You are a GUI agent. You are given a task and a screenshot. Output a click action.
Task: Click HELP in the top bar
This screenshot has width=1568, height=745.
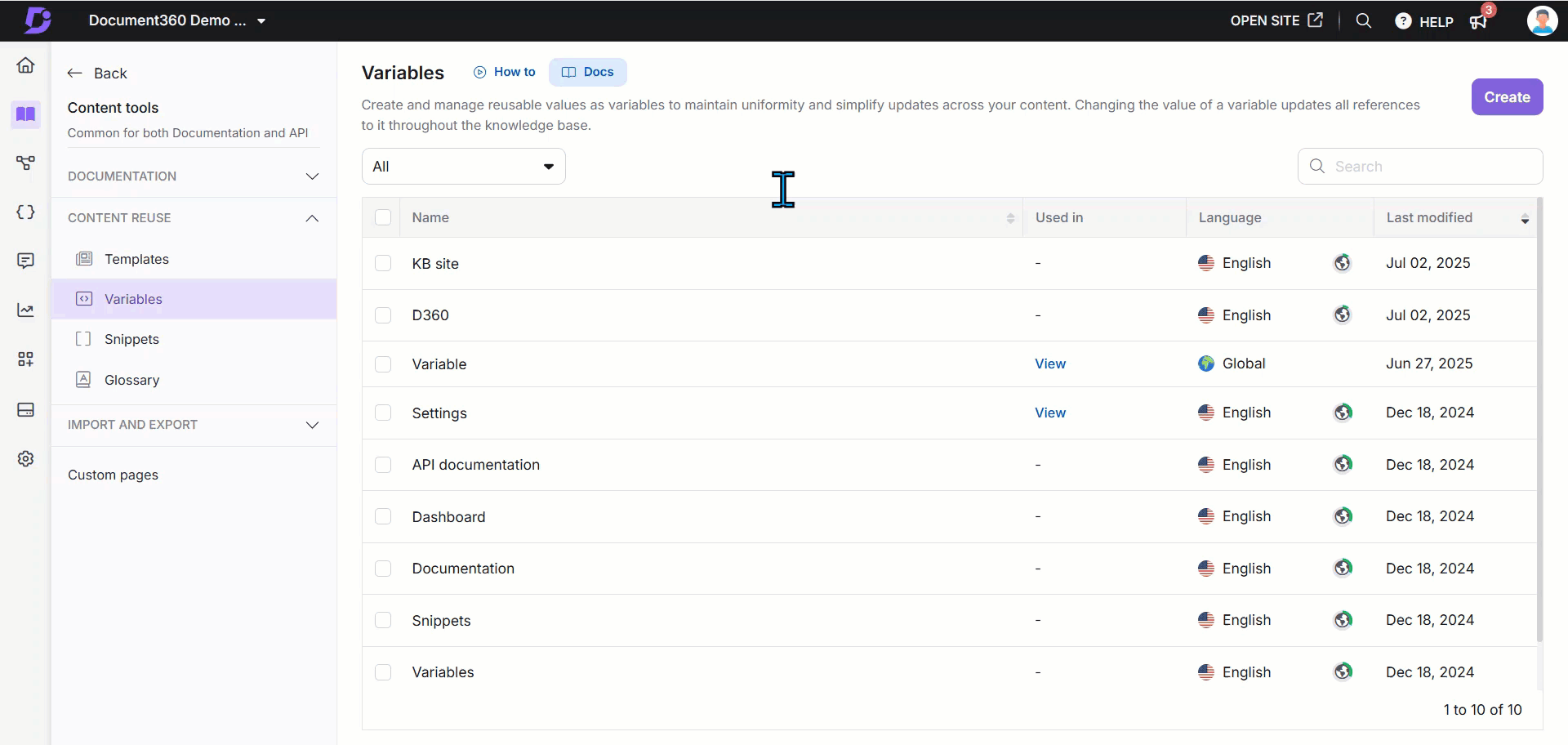[1423, 21]
